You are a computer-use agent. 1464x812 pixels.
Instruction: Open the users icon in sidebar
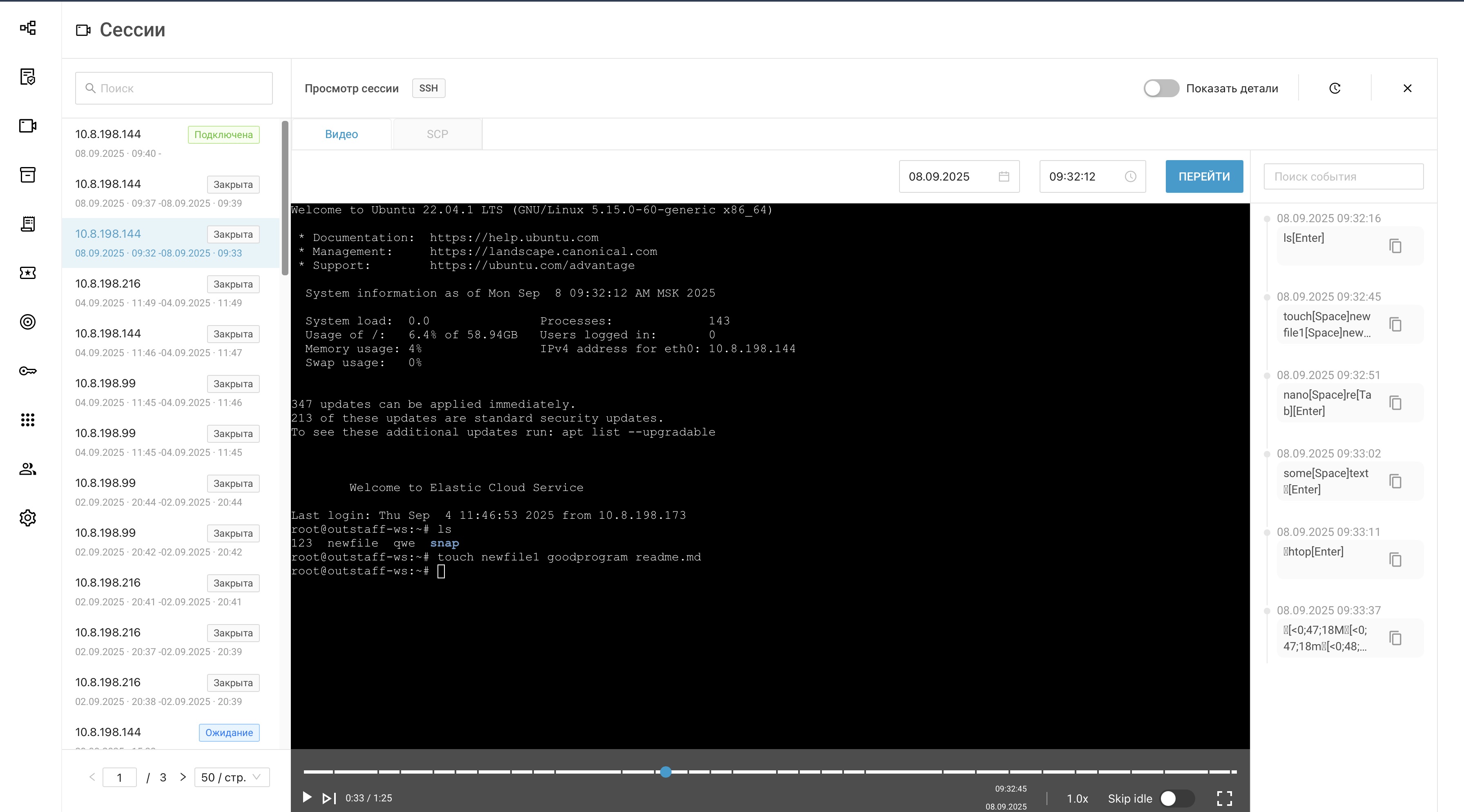point(27,469)
